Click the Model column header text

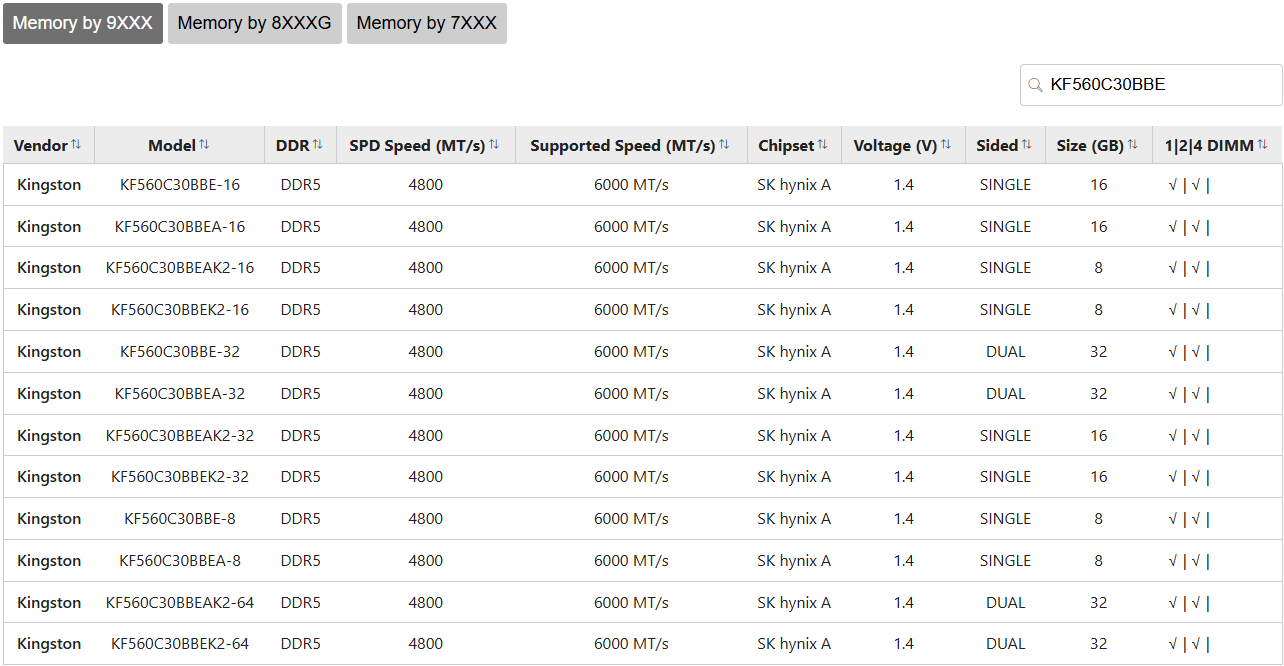pos(172,146)
